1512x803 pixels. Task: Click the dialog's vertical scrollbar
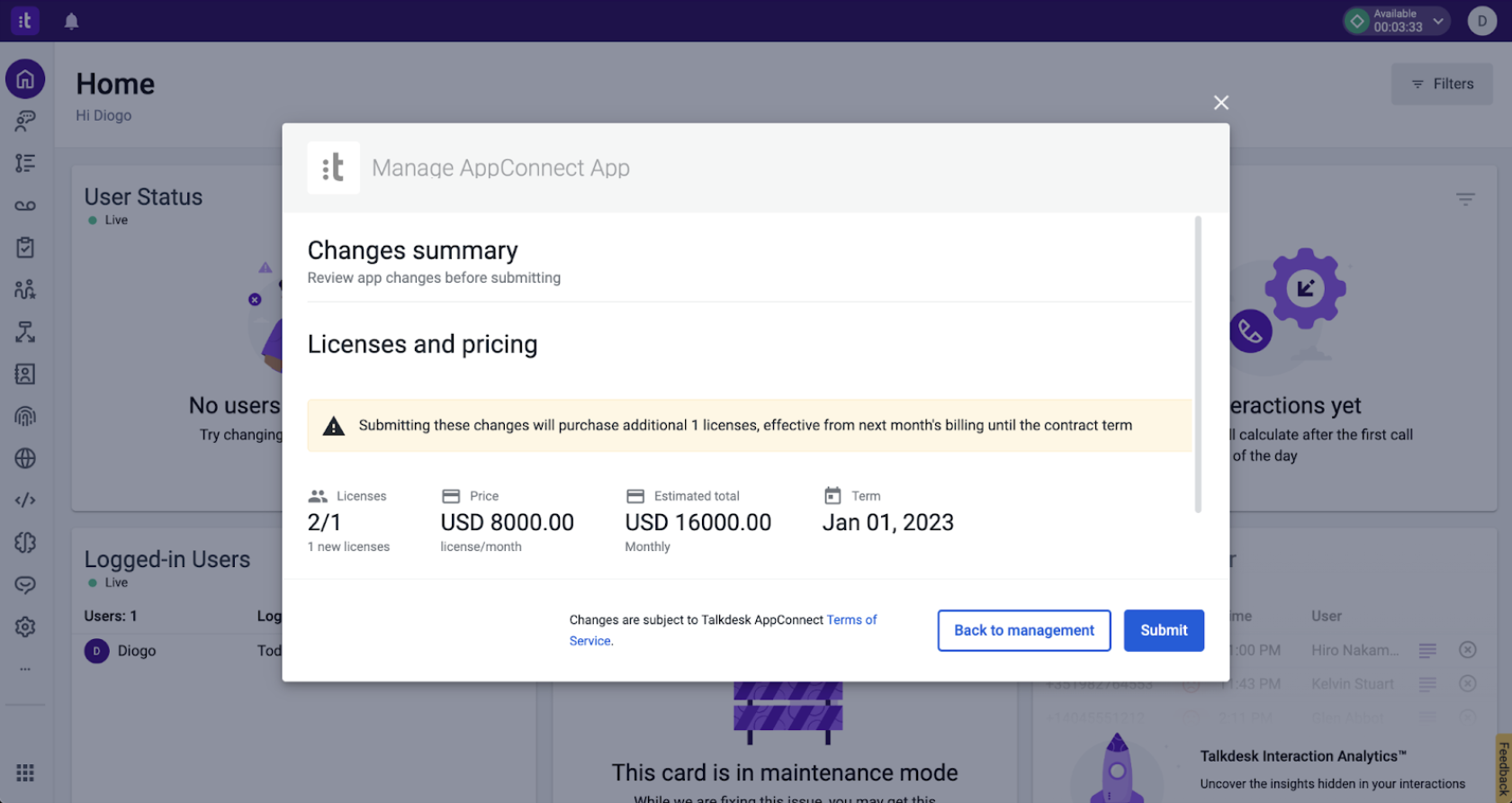[x=1197, y=364]
